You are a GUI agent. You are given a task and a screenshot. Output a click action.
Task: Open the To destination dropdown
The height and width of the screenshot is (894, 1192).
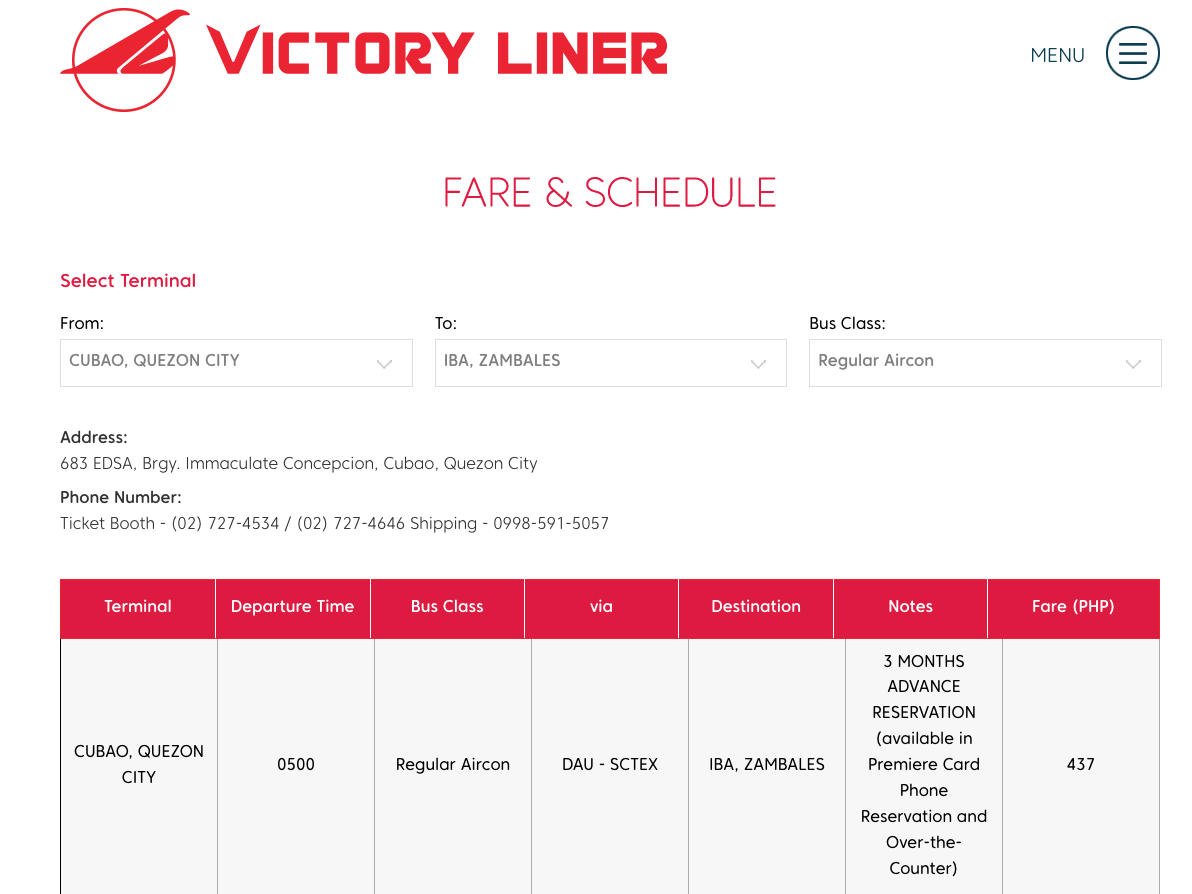(x=610, y=363)
